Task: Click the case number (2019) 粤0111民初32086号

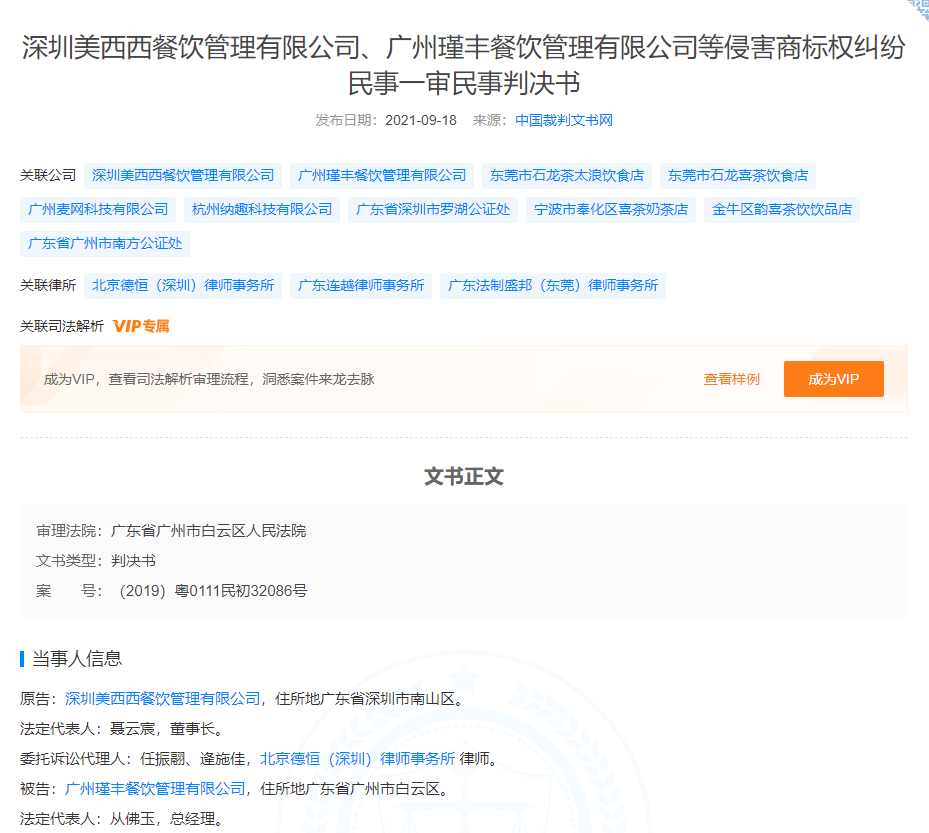Action: [213, 591]
